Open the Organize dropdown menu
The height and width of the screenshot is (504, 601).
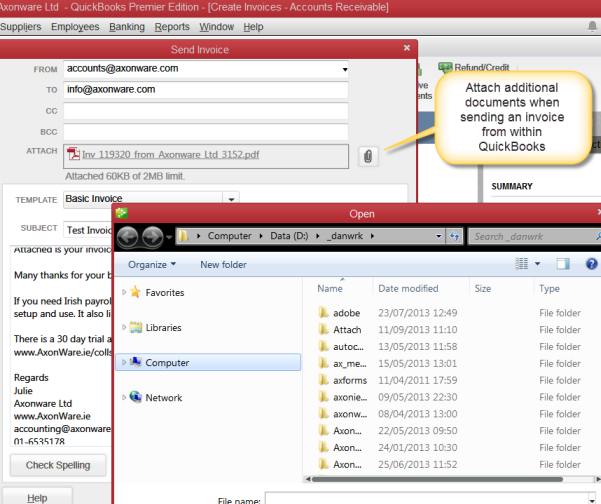[x=152, y=264]
